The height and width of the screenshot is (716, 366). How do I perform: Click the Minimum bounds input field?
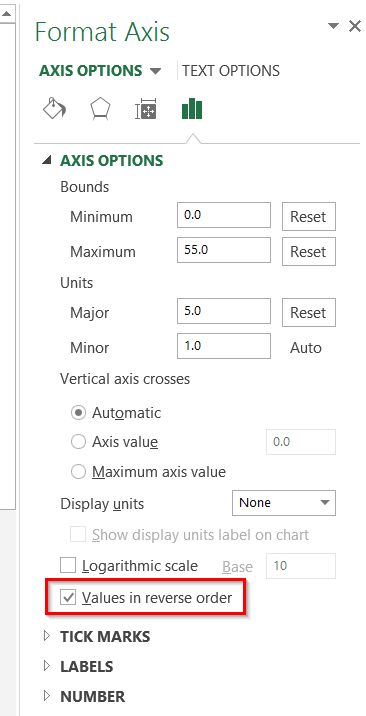pos(224,215)
